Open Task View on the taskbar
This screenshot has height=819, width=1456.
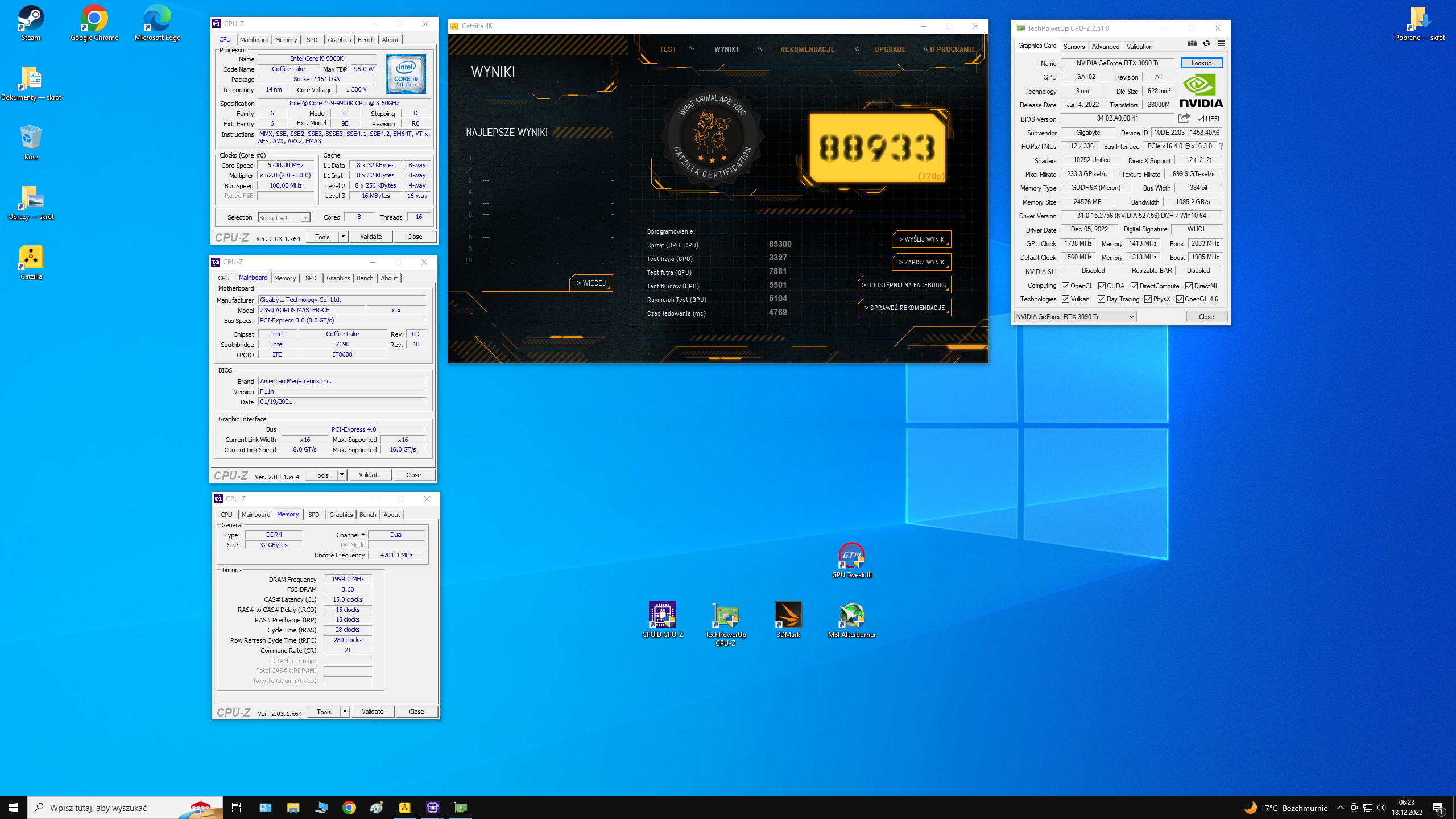(237, 807)
